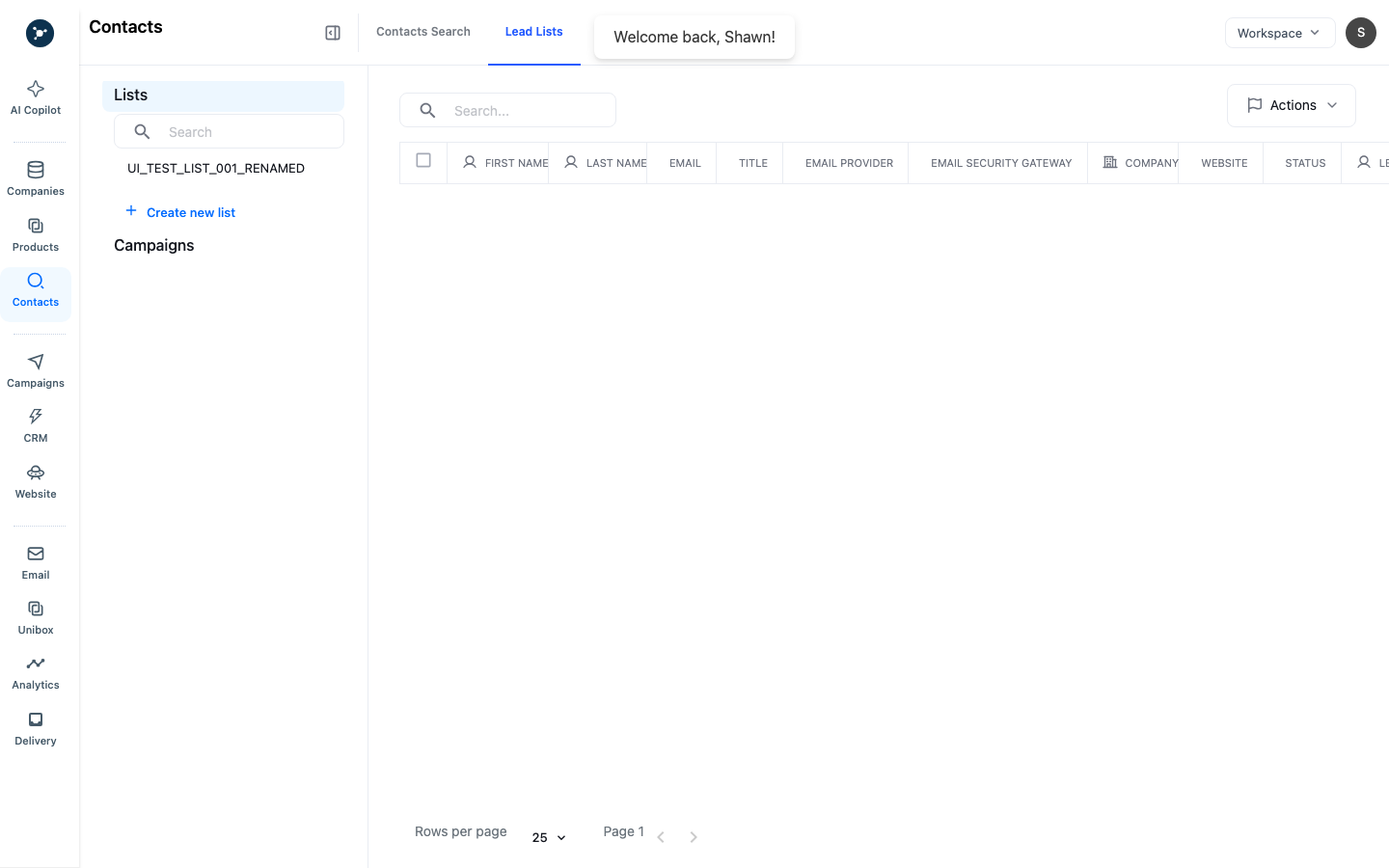View Analytics from the sidebar
The height and width of the screenshot is (868, 1389).
click(x=36, y=672)
